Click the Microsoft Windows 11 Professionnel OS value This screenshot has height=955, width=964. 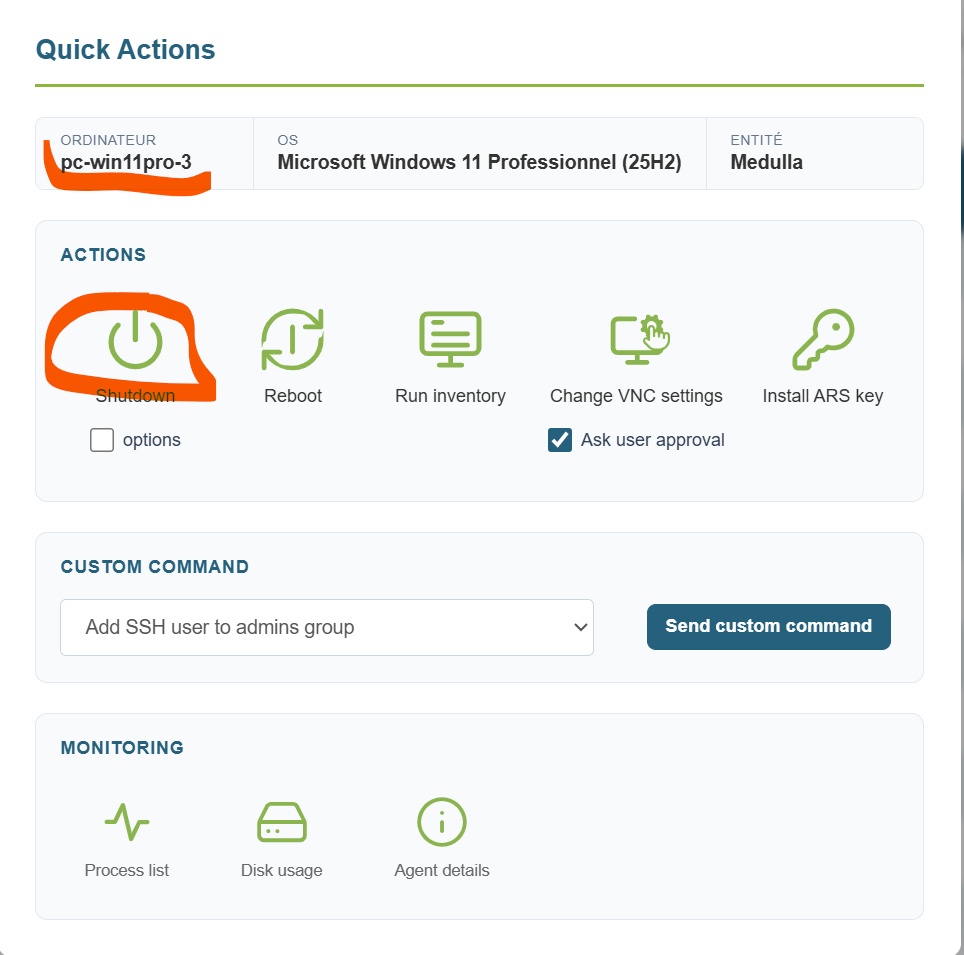click(x=479, y=162)
